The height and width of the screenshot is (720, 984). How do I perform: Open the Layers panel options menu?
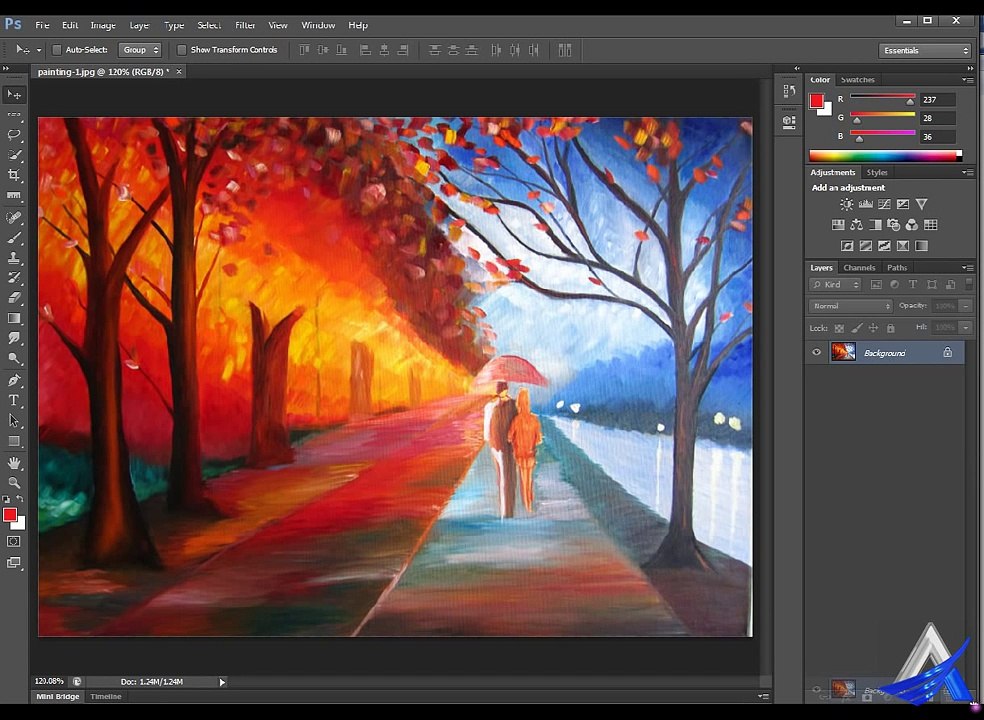tap(967, 267)
